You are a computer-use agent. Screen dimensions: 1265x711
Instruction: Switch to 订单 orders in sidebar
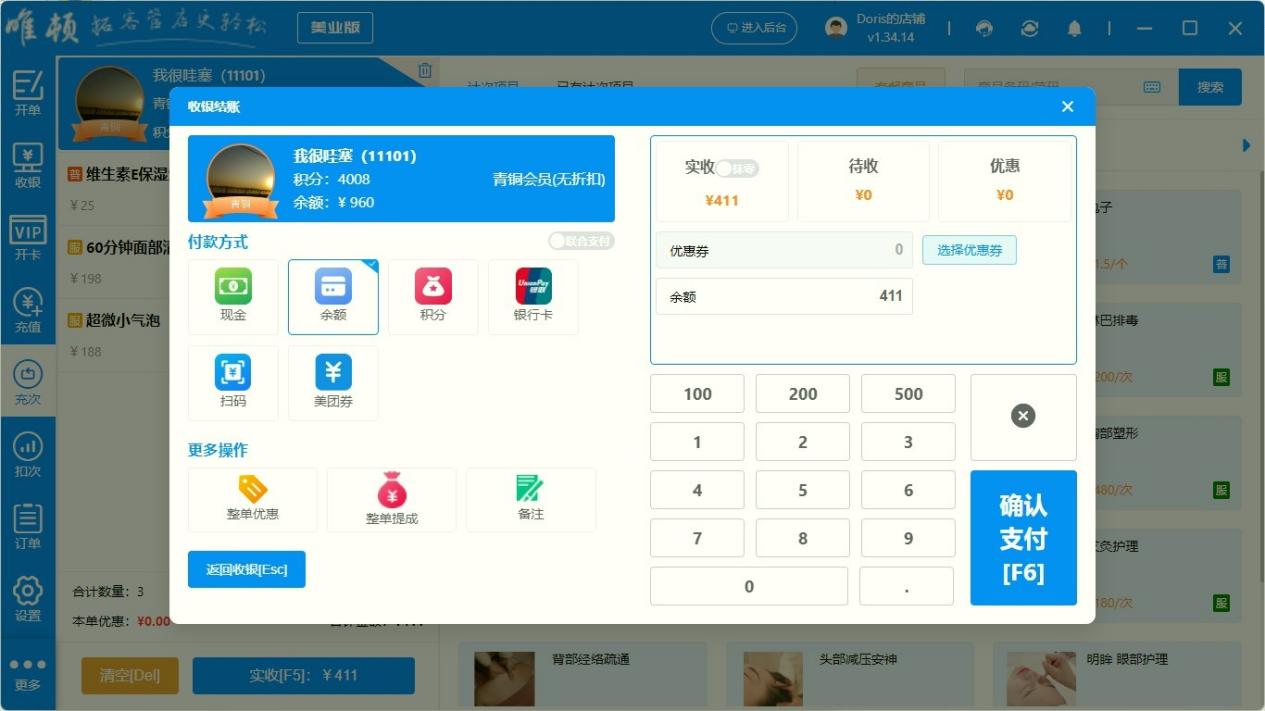28,527
